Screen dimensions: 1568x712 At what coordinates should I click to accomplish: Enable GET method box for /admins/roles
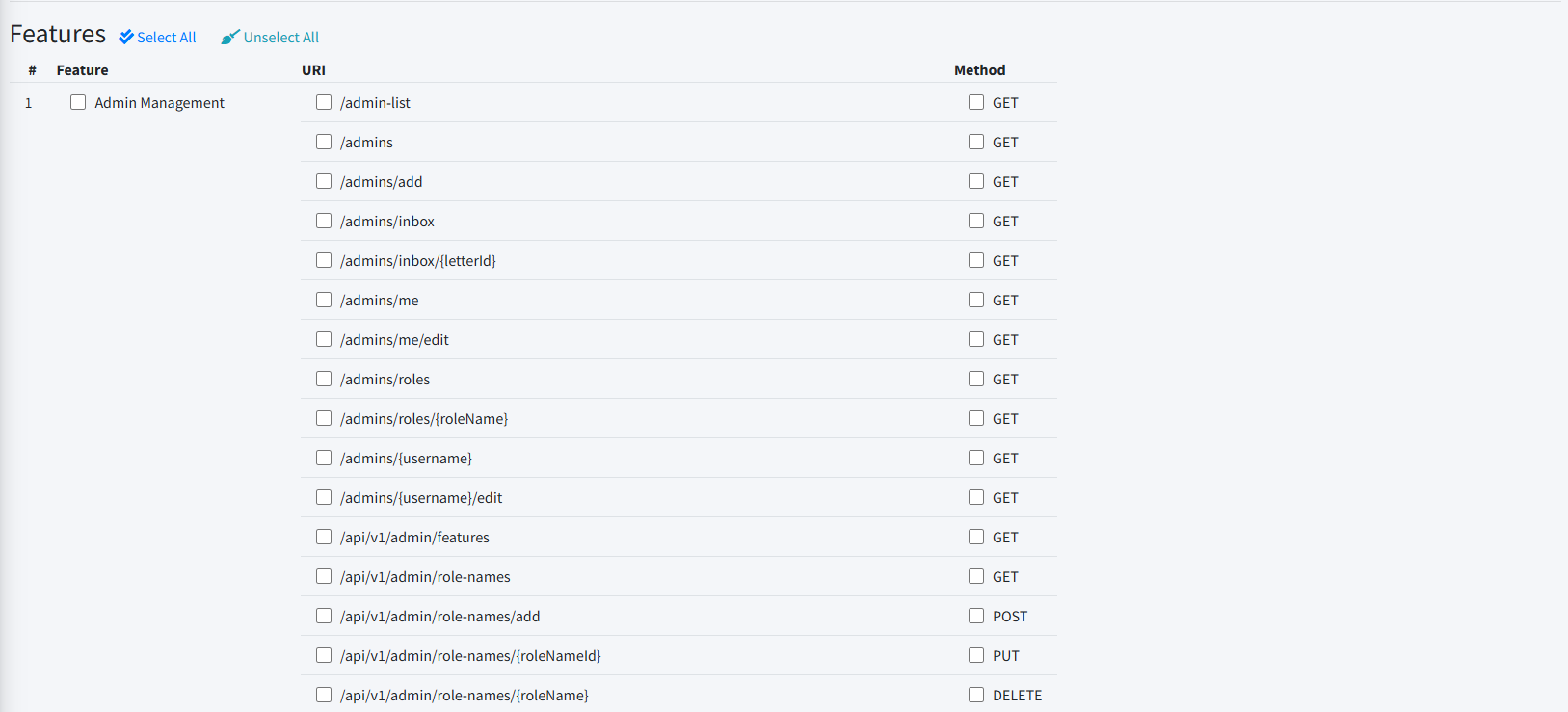[x=976, y=379]
